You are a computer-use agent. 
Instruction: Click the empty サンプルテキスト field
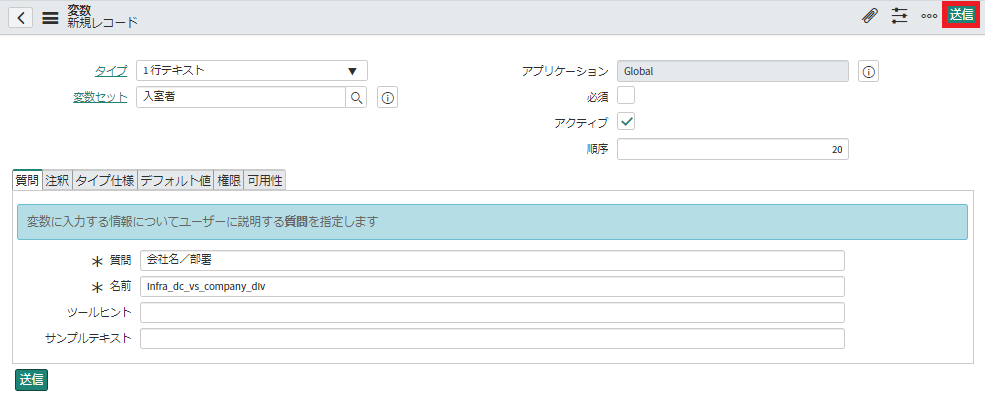point(492,338)
